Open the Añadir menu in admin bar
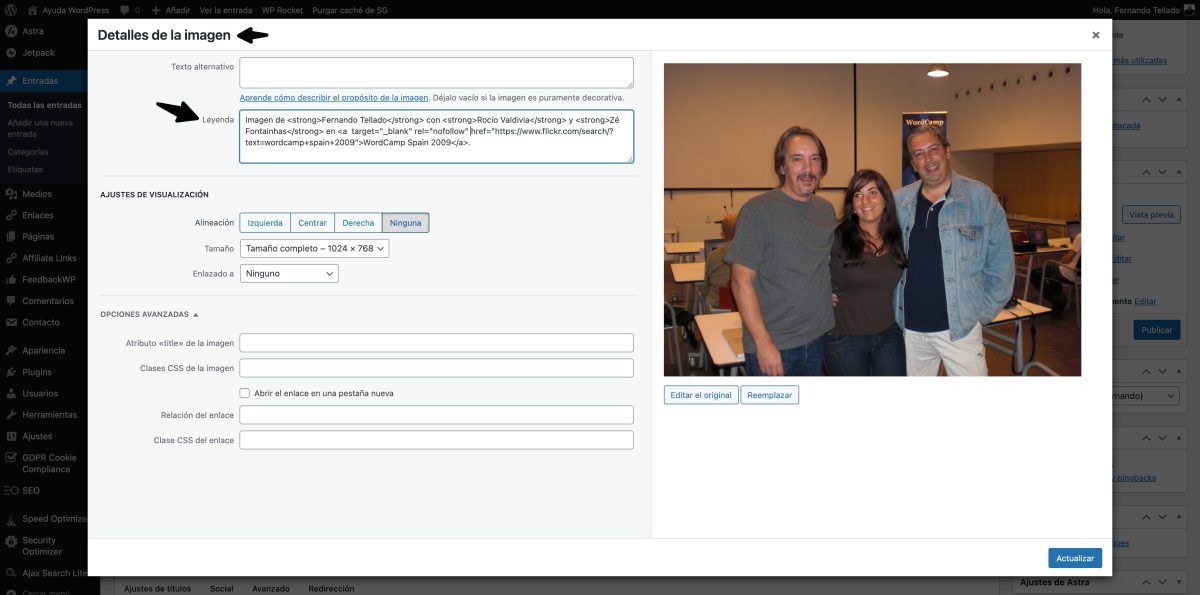Screen dimensions: 1200x595 (x=169, y=9)
